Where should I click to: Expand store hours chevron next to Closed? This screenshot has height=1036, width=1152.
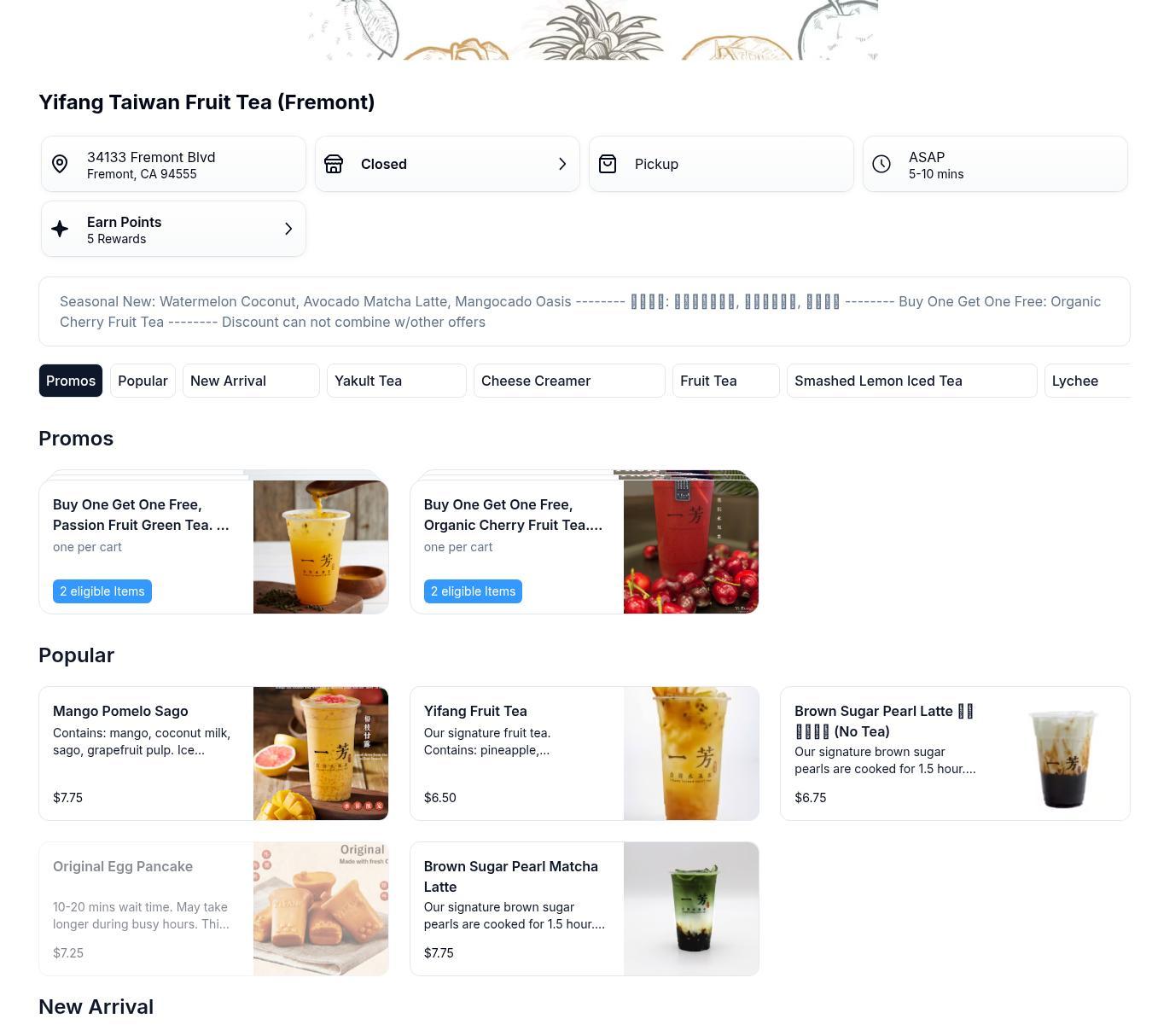click(x=562, y=164)
